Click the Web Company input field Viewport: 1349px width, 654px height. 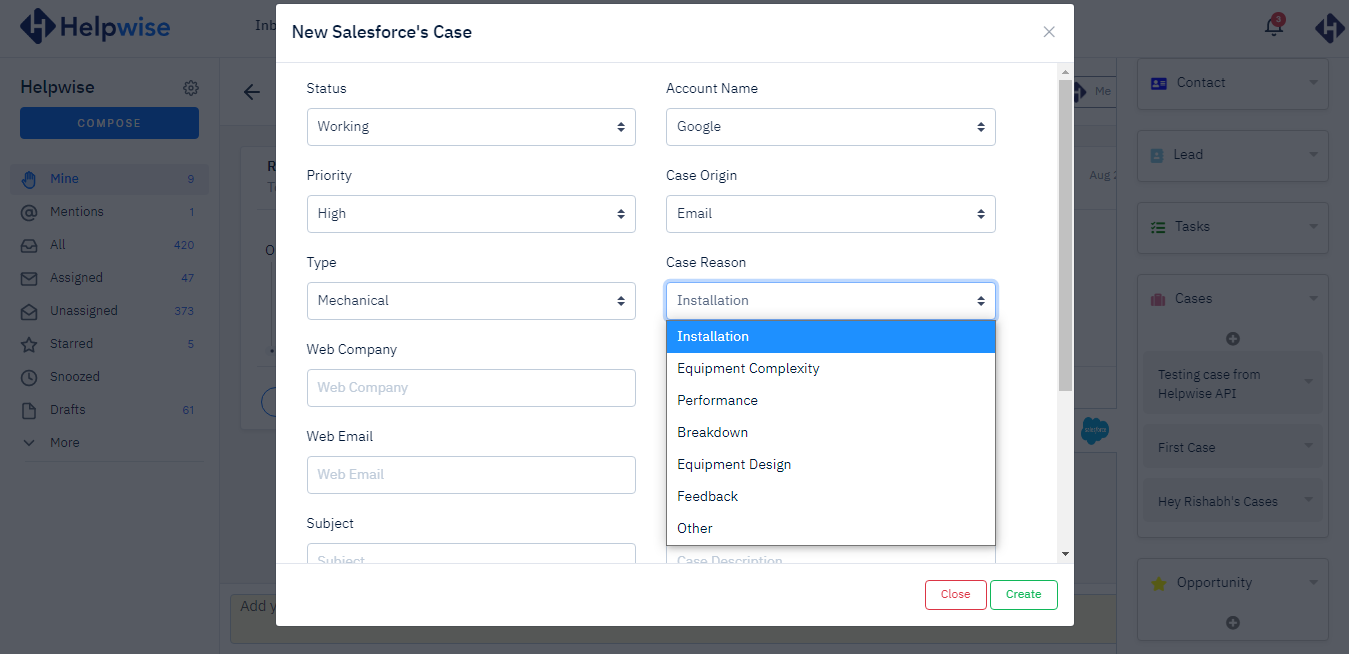(471, 388)
